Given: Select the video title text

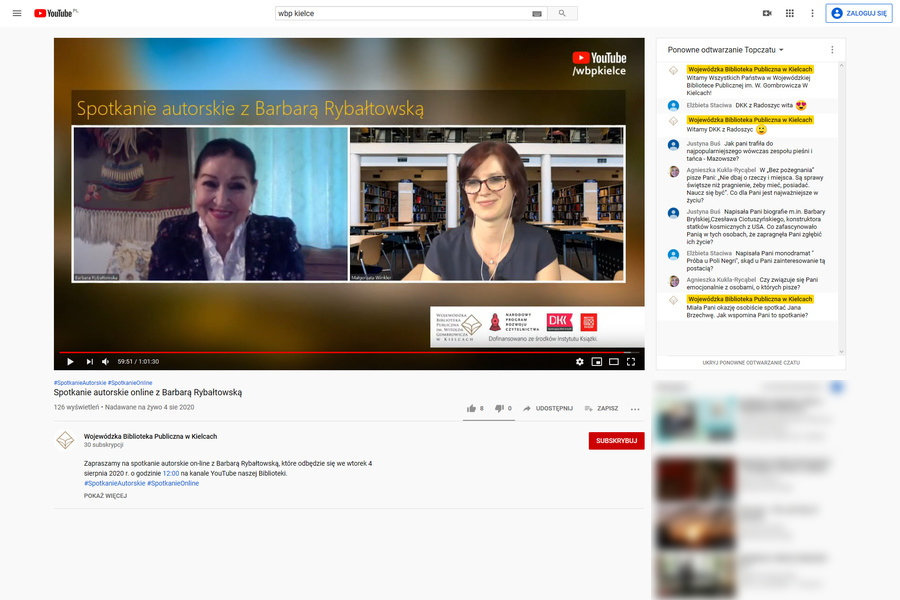Looking at the screenshot, I should [x=148, y=392].
